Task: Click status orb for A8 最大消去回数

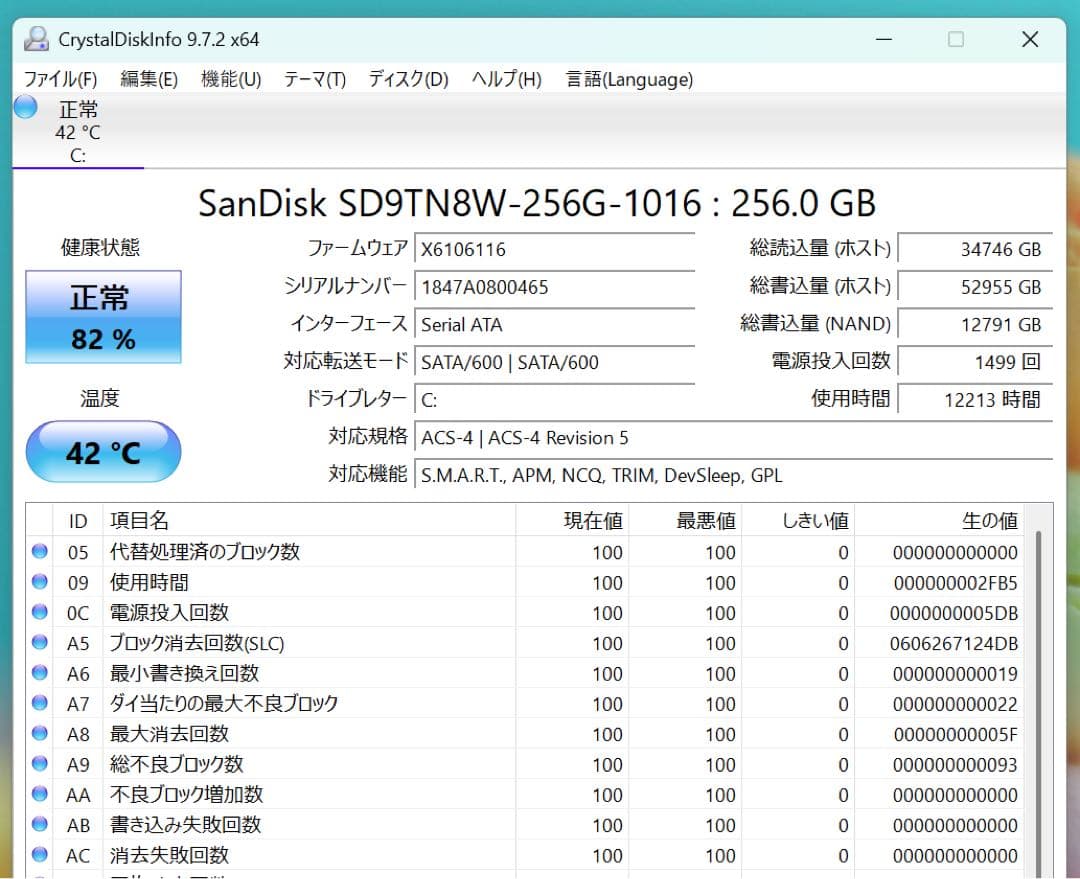Action: pos(40,733)
